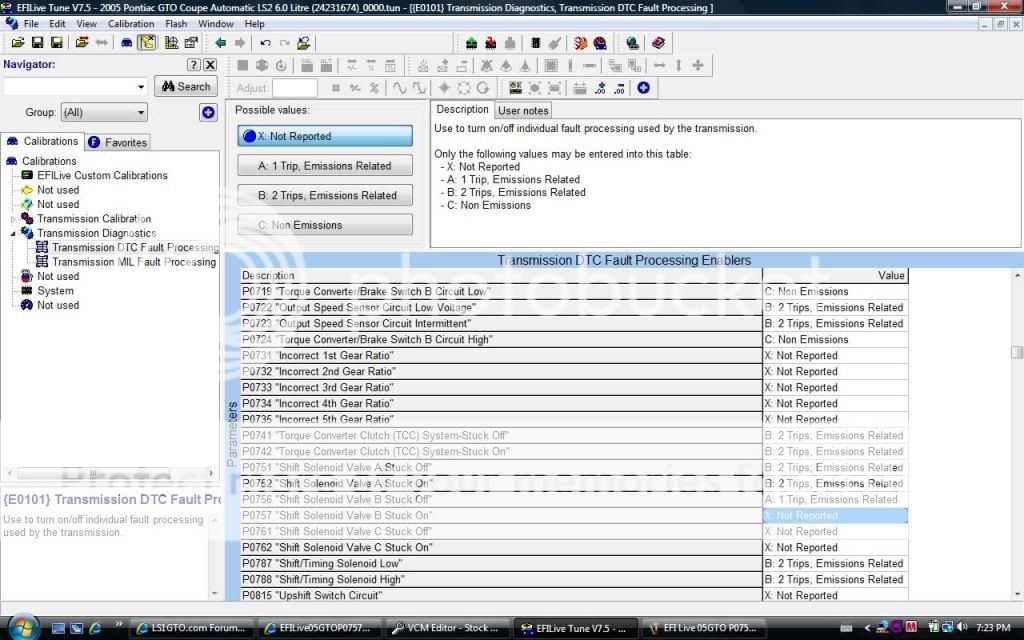The image size is (1024, 640).
Task: Click the first Save disk icon
Action: (37, 43)
